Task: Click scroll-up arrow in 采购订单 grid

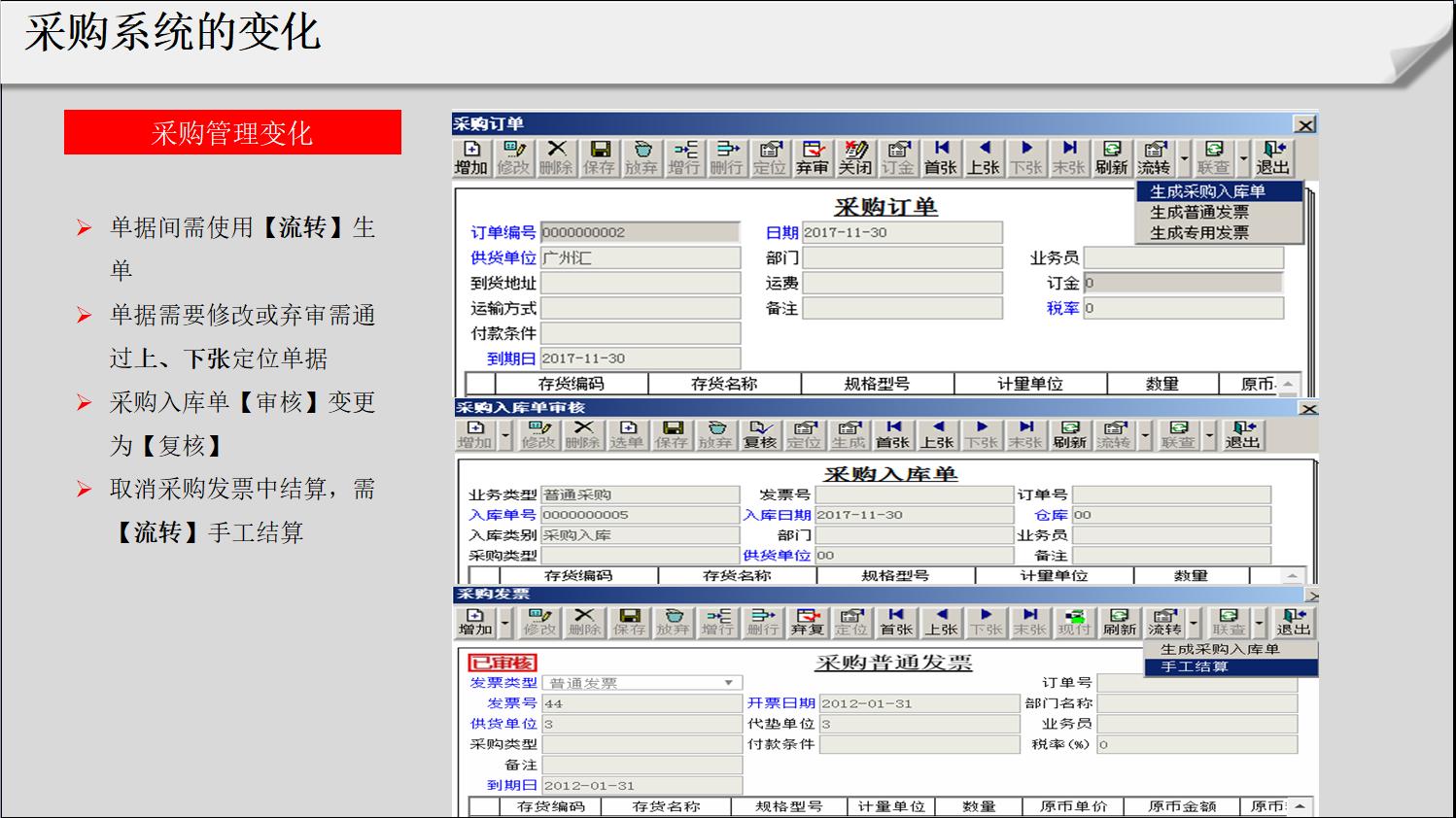Action: [1288, 385]
